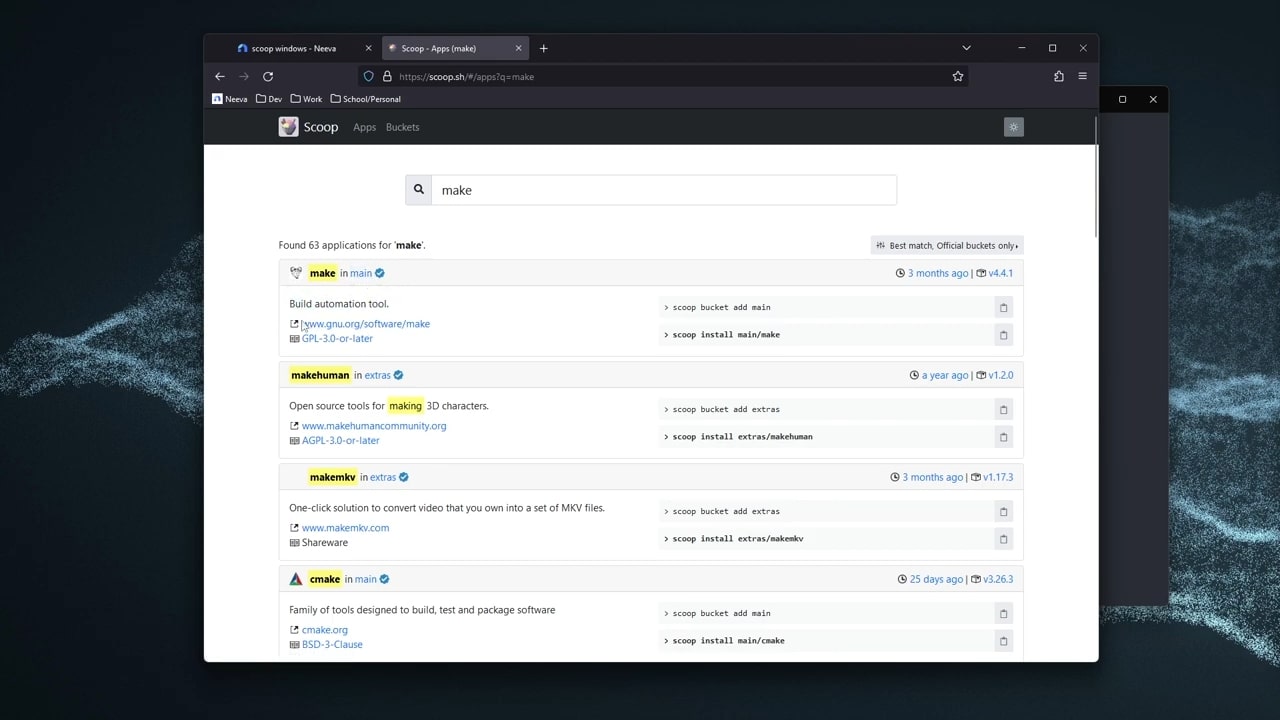Bookmark this page with the star icon
This screenshot has height=720, width=1280.
(958, 76)
